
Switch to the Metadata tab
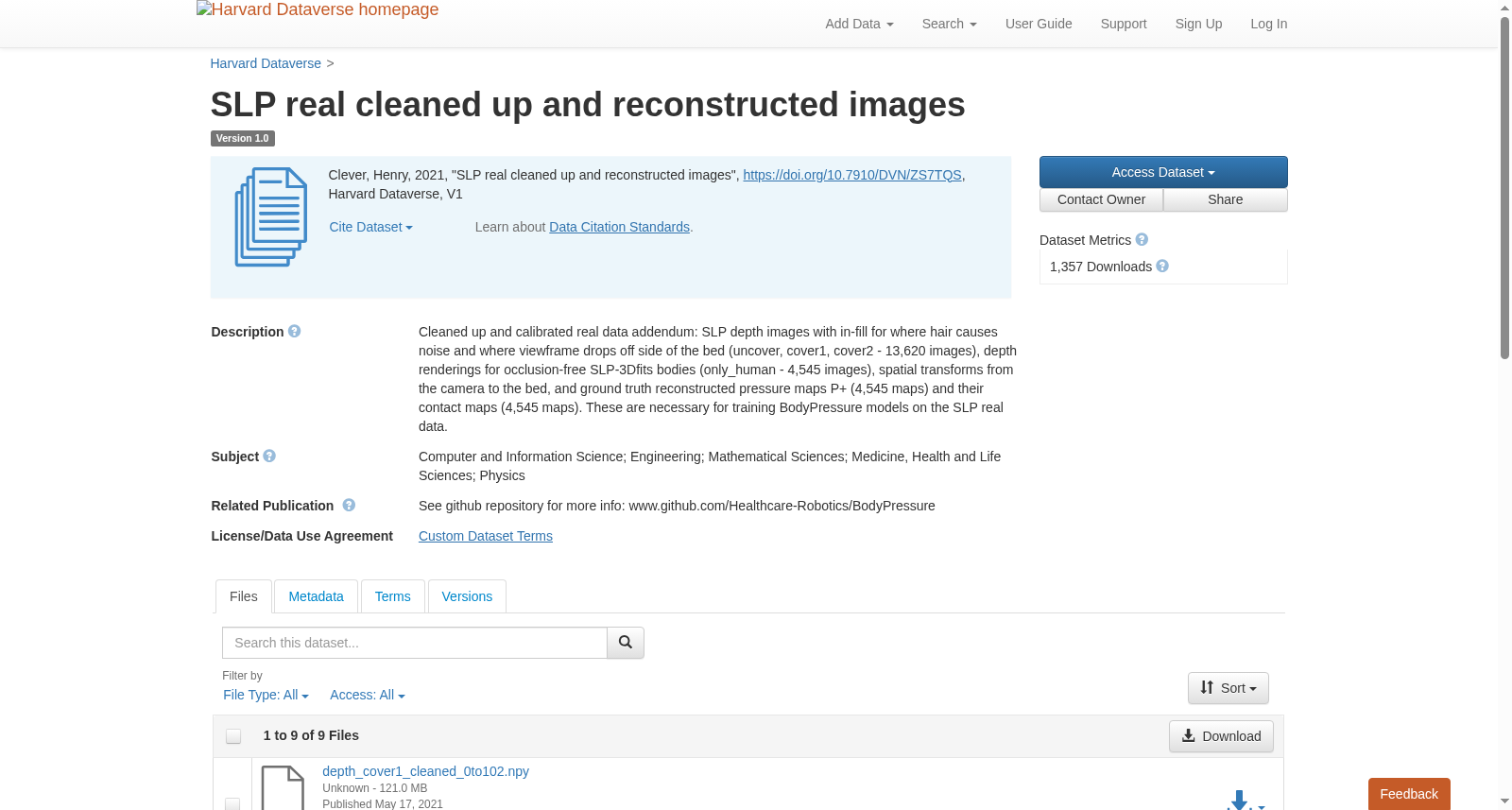point(316,596)
